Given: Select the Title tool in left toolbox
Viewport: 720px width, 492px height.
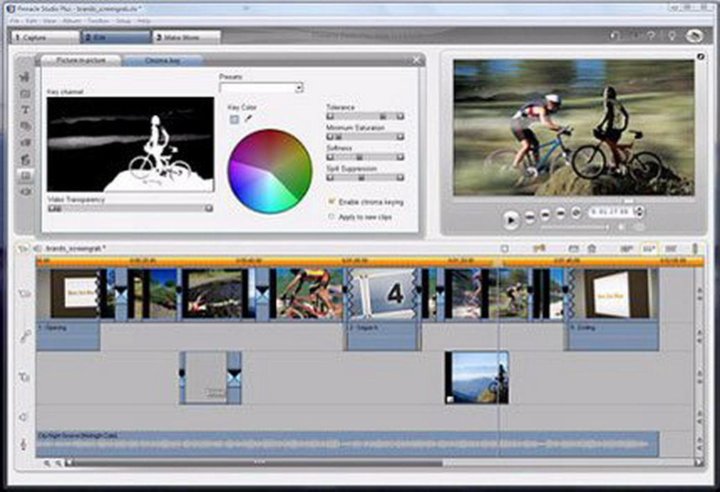Looking at the screenshot, I should [x=26, y=109].
